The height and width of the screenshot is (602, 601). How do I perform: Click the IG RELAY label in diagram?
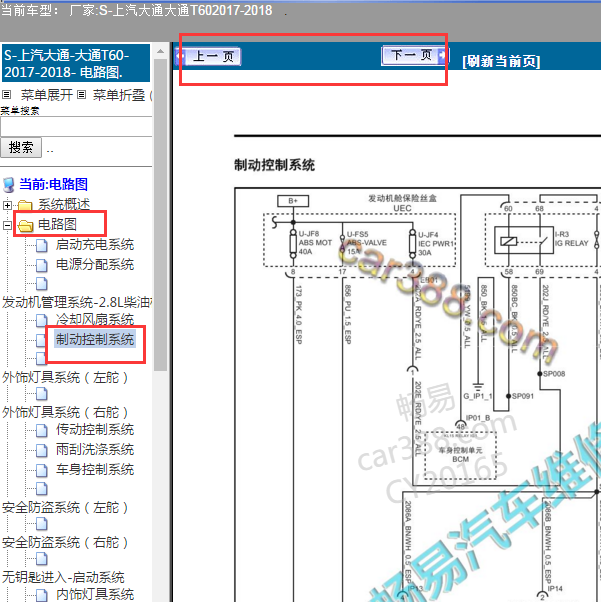(x=571, y=243)
